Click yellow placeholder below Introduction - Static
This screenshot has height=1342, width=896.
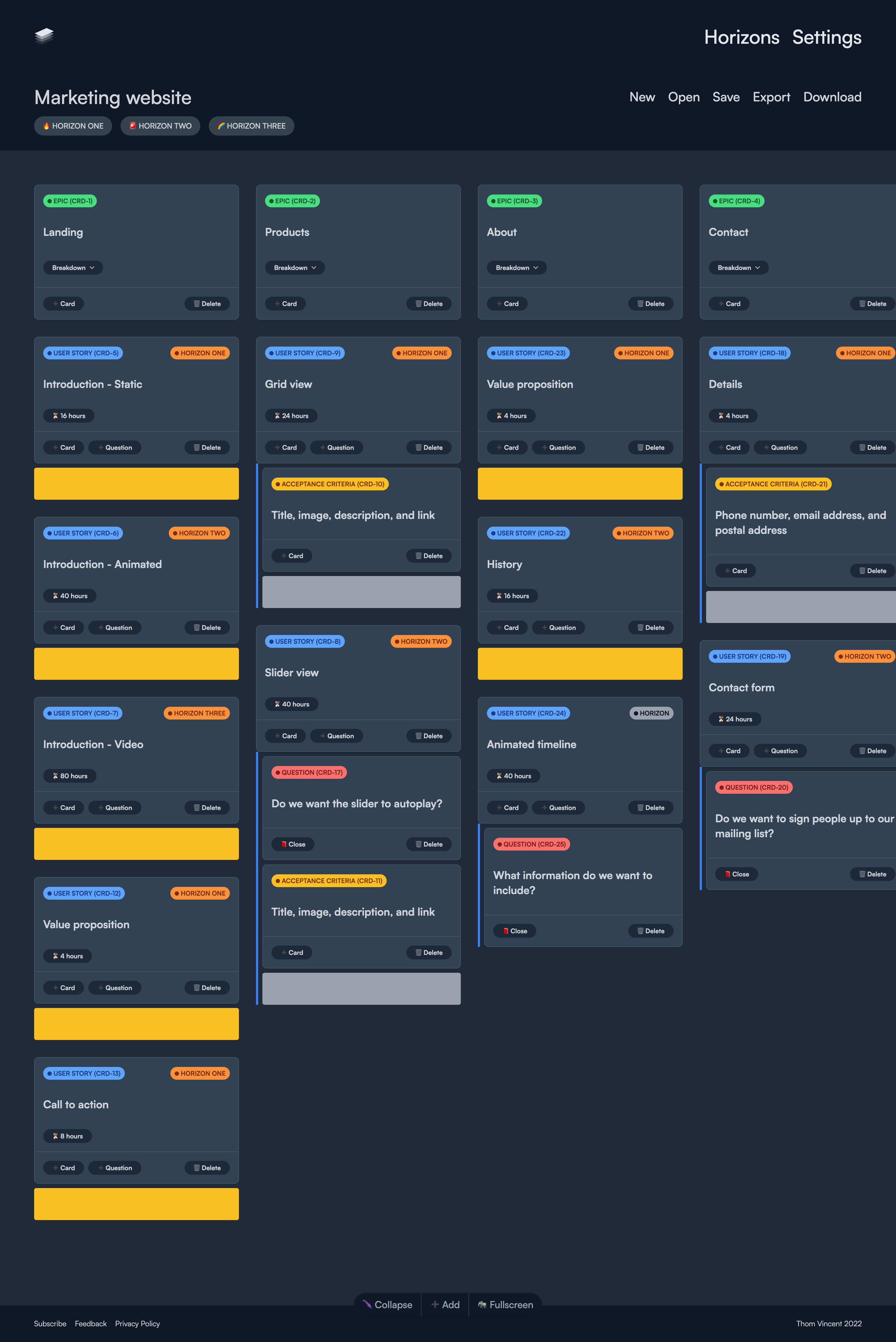coord(137,483)
